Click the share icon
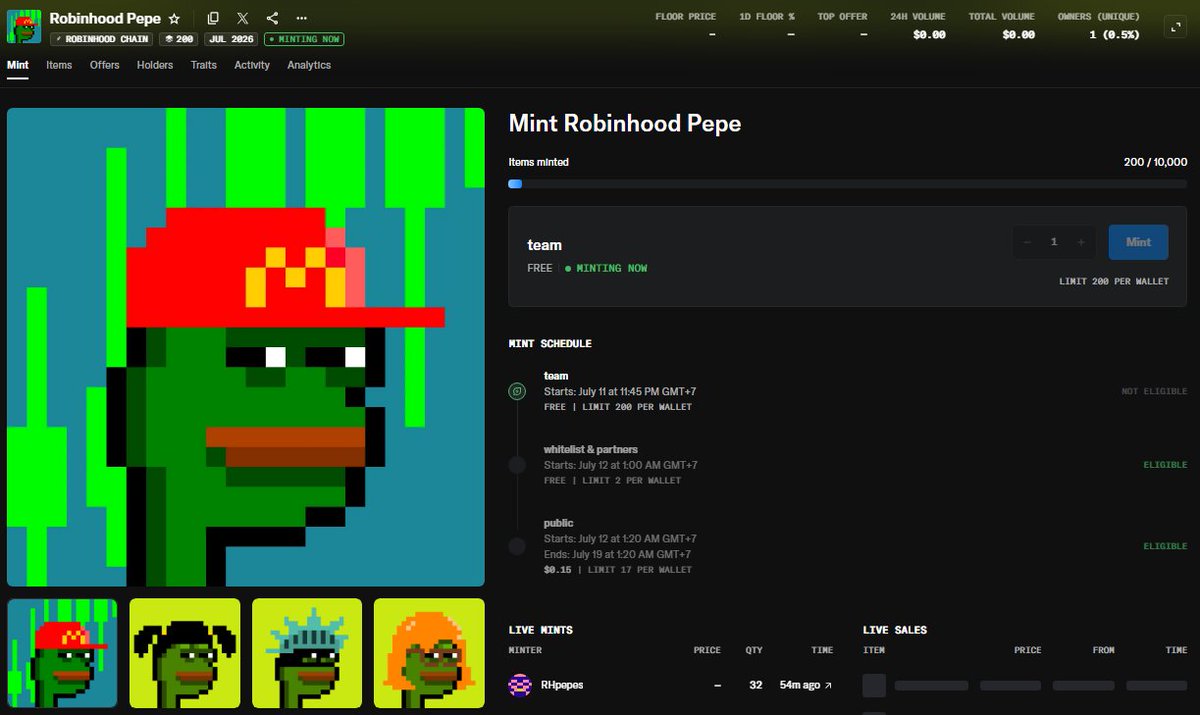1200x715 pixels. pos(272,18)
